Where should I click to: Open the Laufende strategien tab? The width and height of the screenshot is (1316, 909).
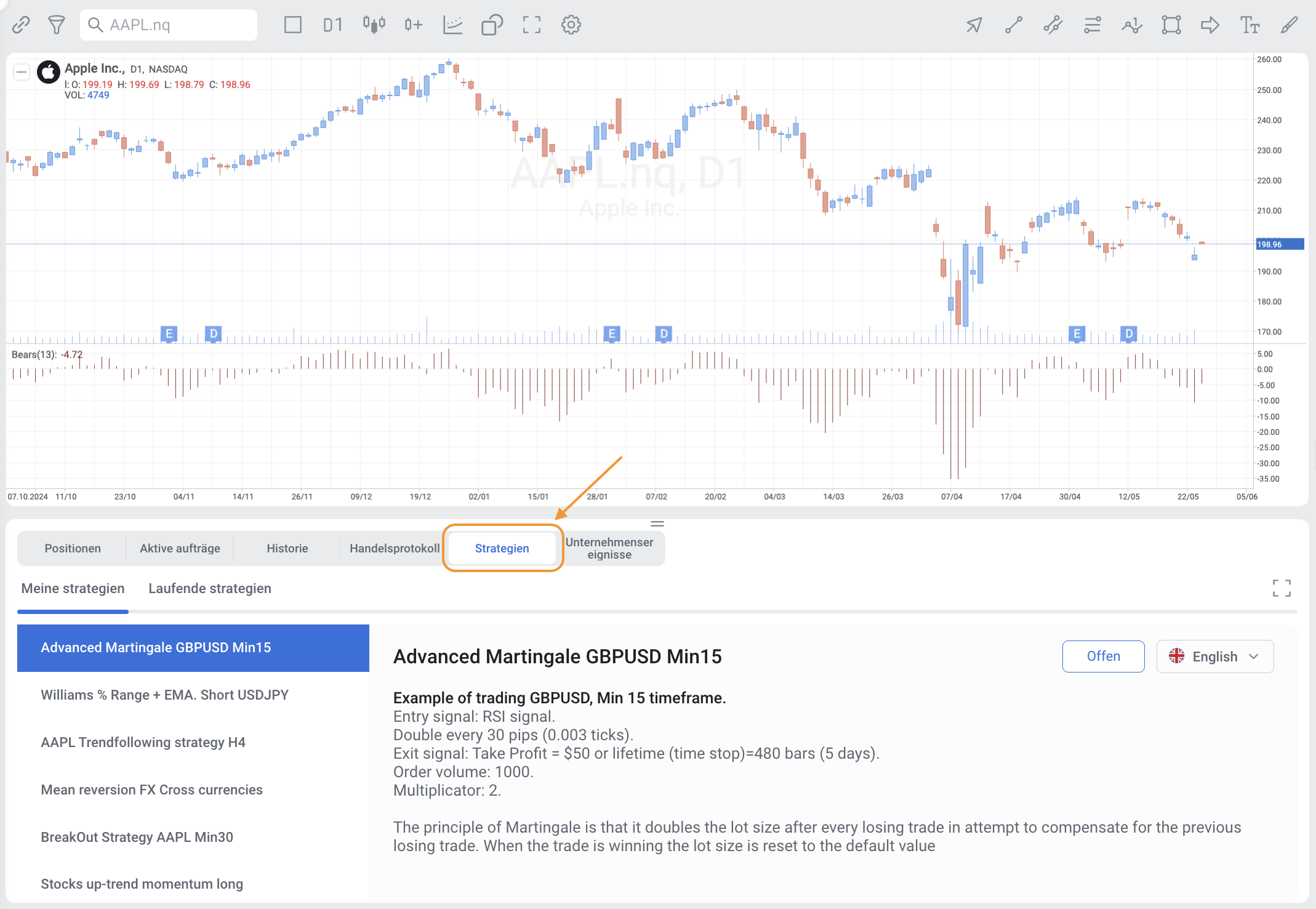(x=209, y=588)
